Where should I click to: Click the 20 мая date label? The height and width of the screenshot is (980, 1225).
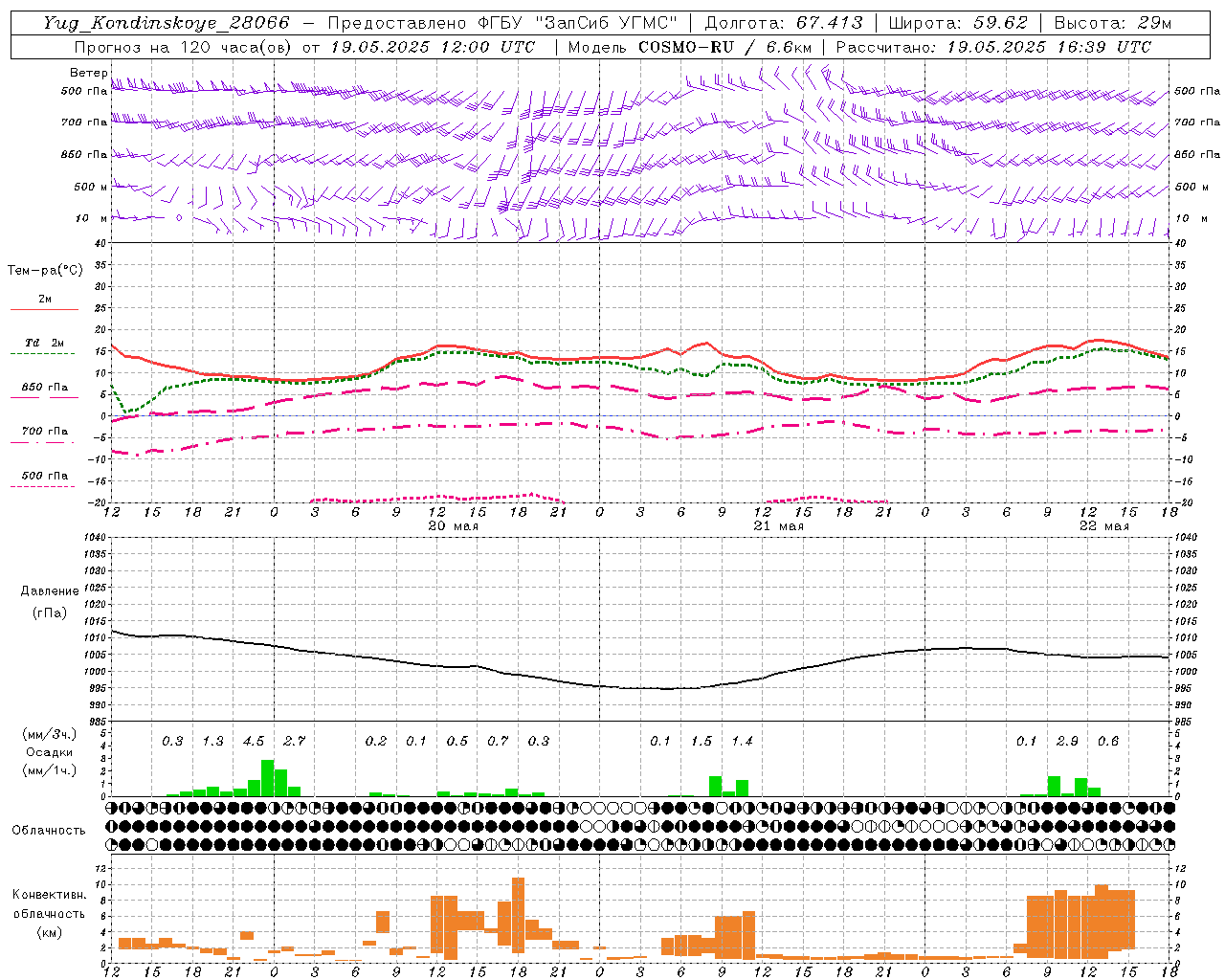[453, 526]
